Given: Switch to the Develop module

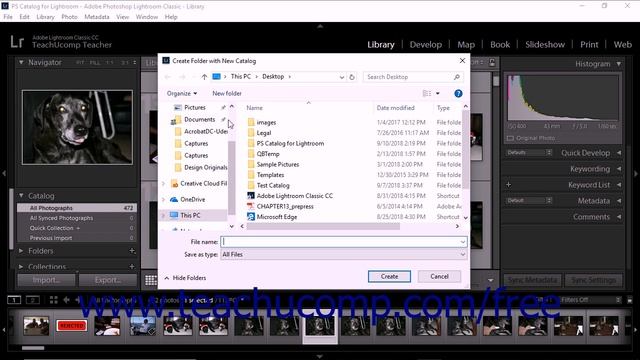Looking at the screenshot, I should pos(426,44).
